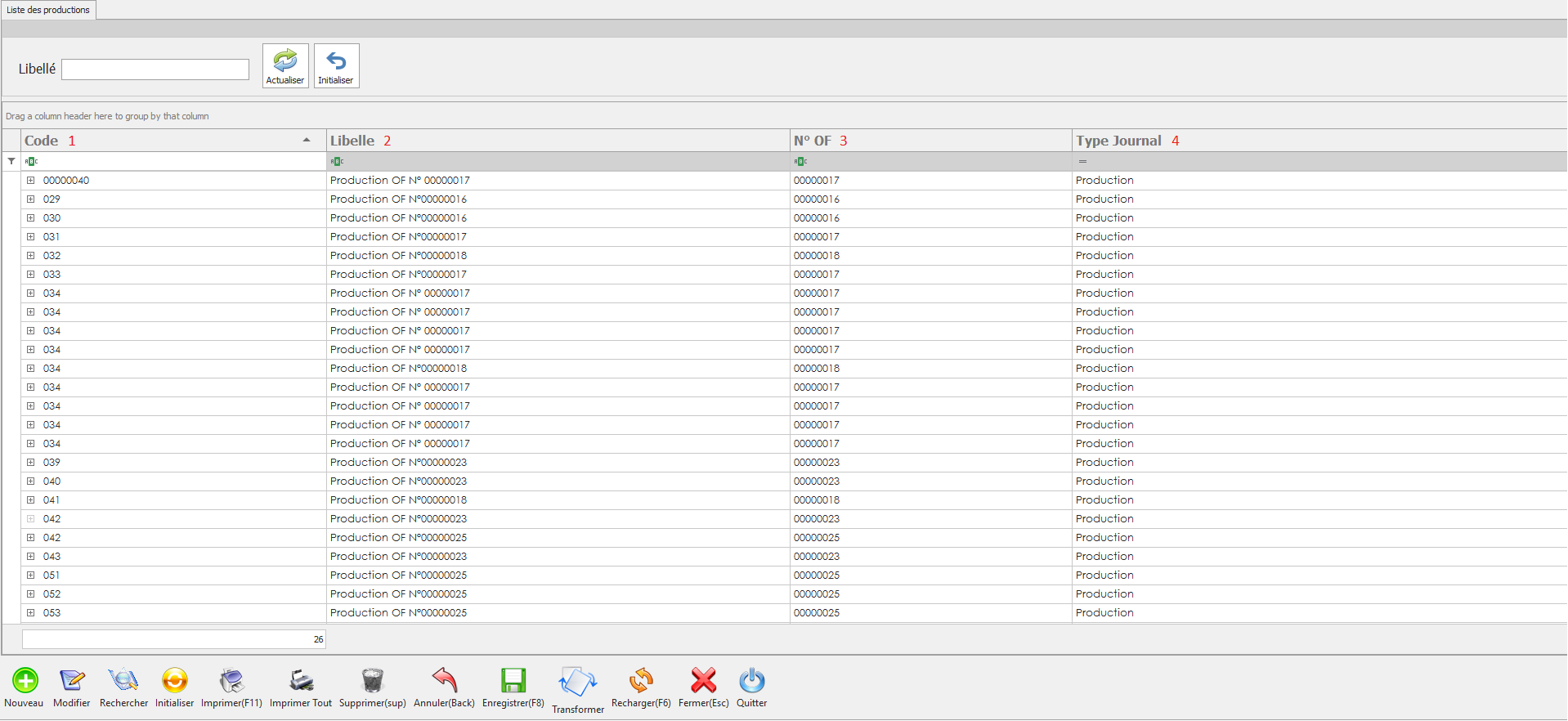
Task: Open the Rechercher search tool
Action: pos(123,680)
